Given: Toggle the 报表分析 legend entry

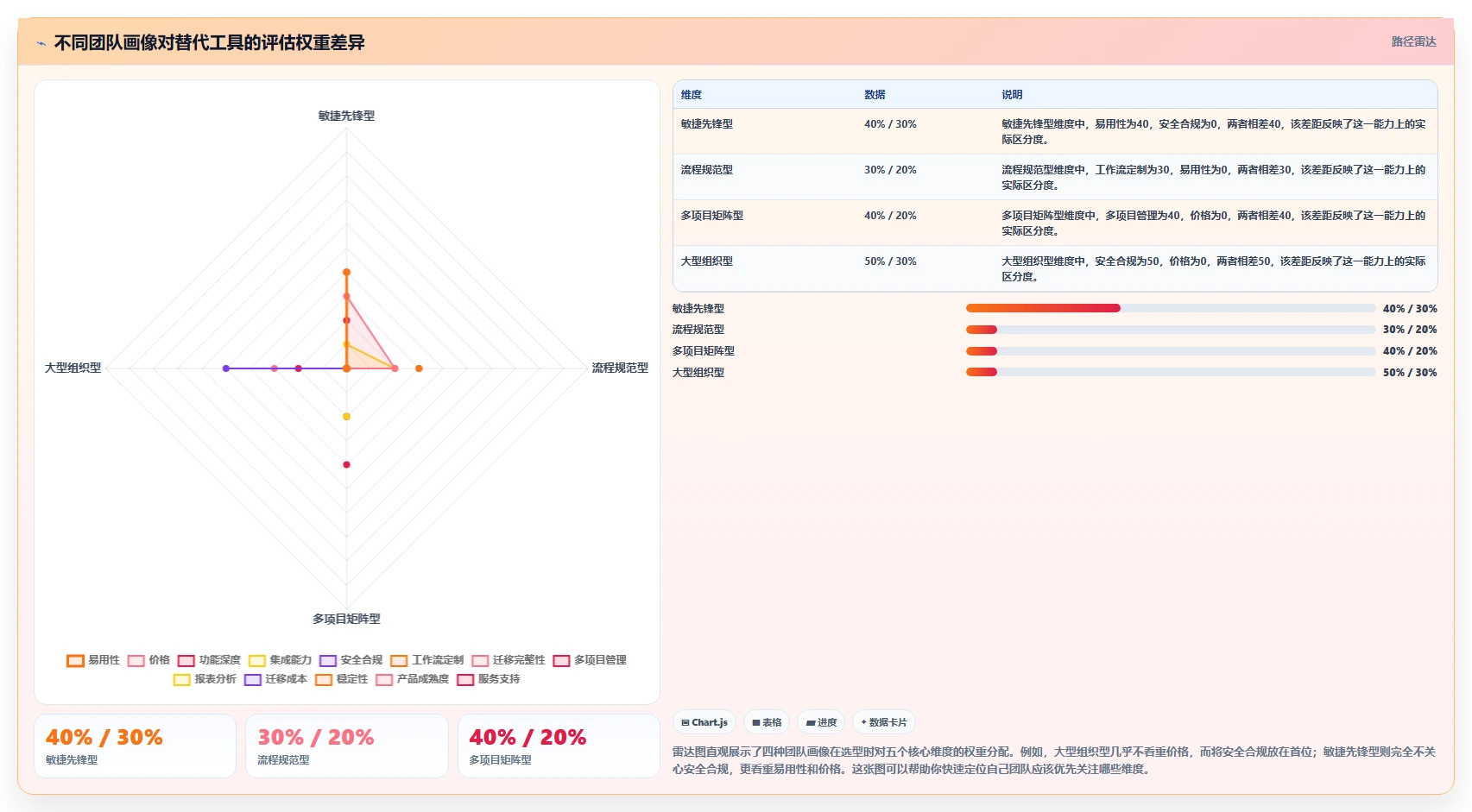Looking at the screenshot, I should 205,679.
